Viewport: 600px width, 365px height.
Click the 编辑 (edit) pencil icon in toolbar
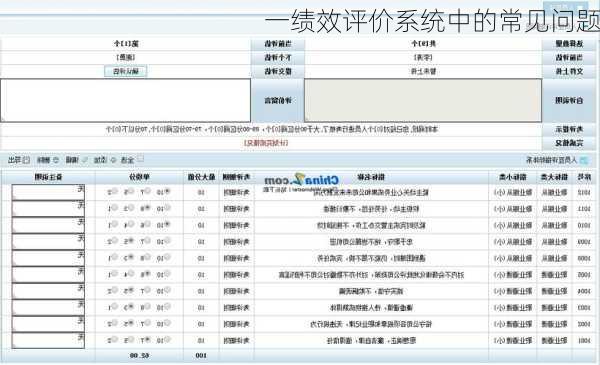(x=85, y=160)
